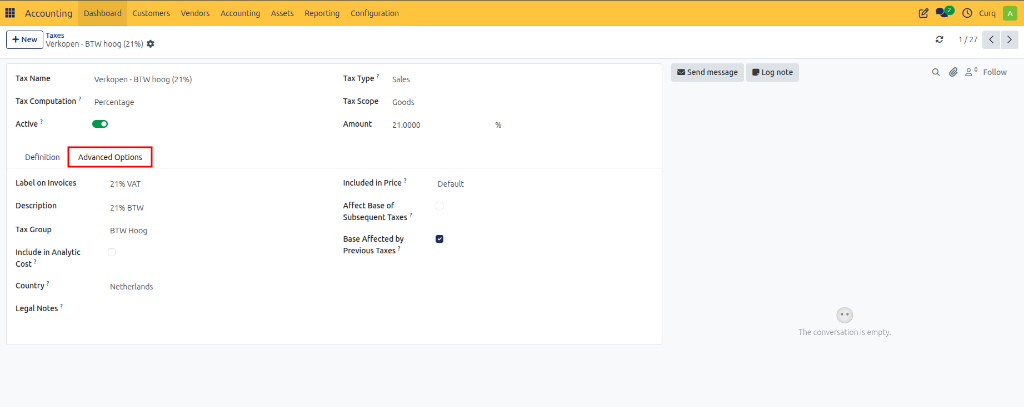This screenshot has height=407, width=1024.
Task: Uncheck Base Affected by Previous Taxes
Action: coord(440,239)
